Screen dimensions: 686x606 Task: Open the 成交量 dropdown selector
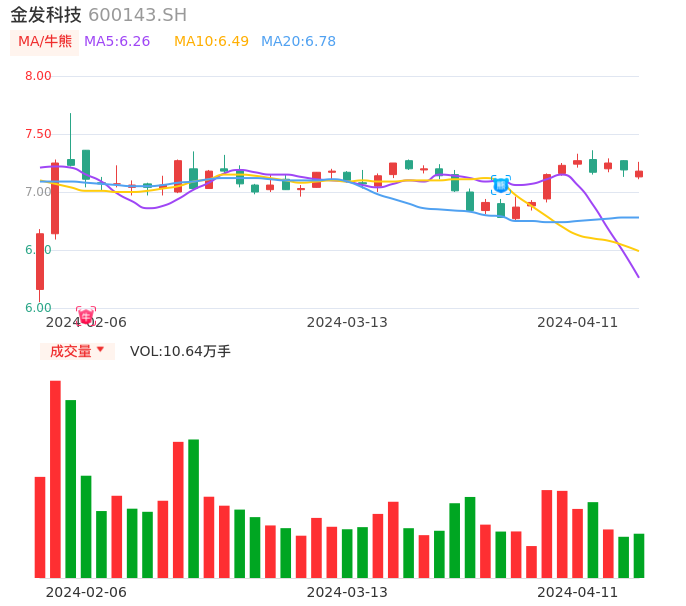coord(77,351)
